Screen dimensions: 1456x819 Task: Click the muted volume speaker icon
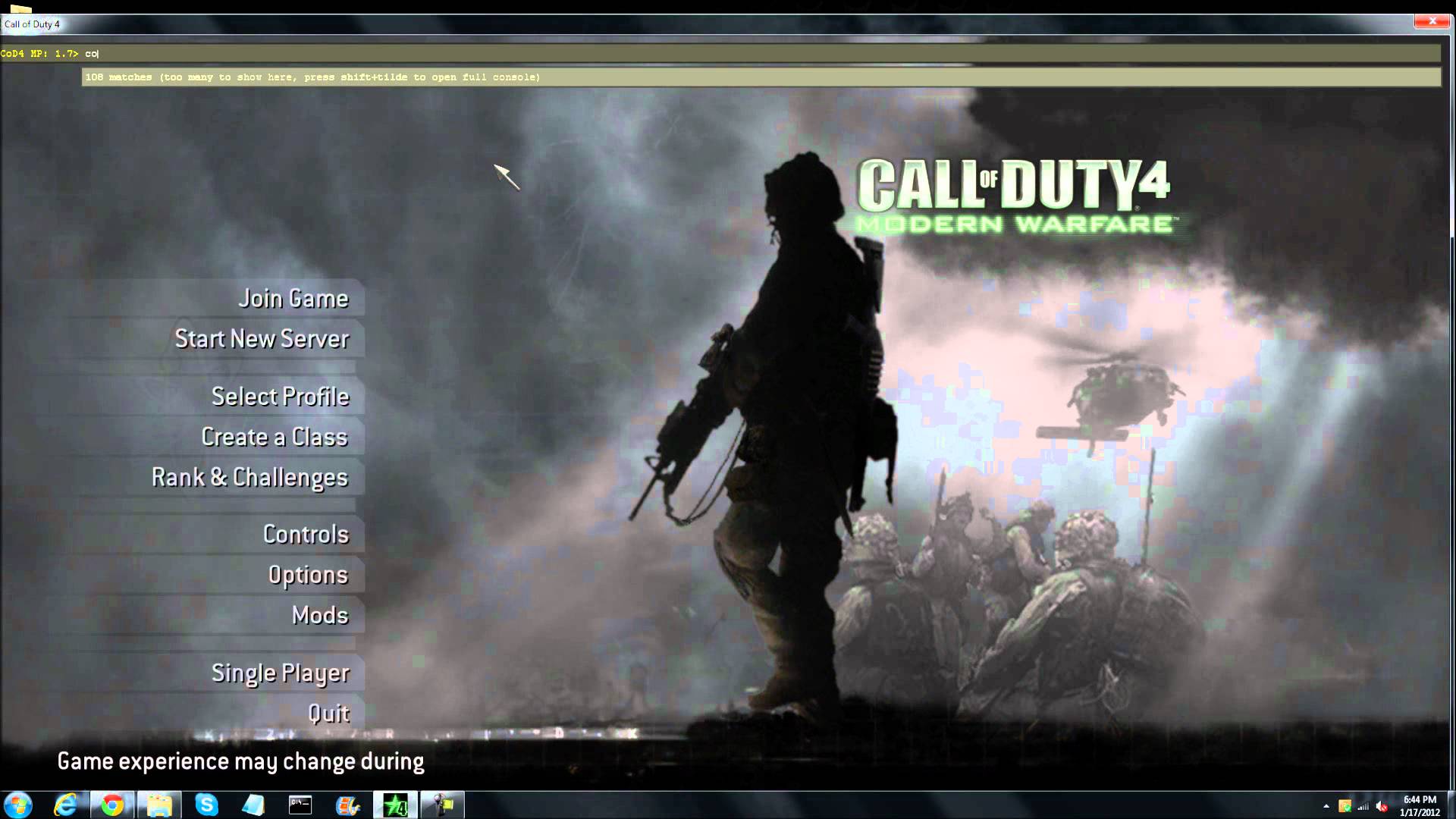(x=1381, y=806)
